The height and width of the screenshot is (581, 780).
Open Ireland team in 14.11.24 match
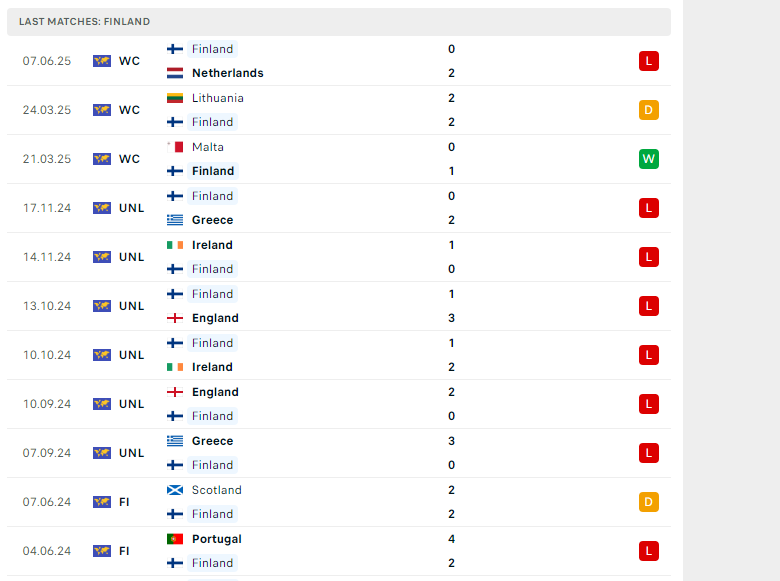coord(212,245)
